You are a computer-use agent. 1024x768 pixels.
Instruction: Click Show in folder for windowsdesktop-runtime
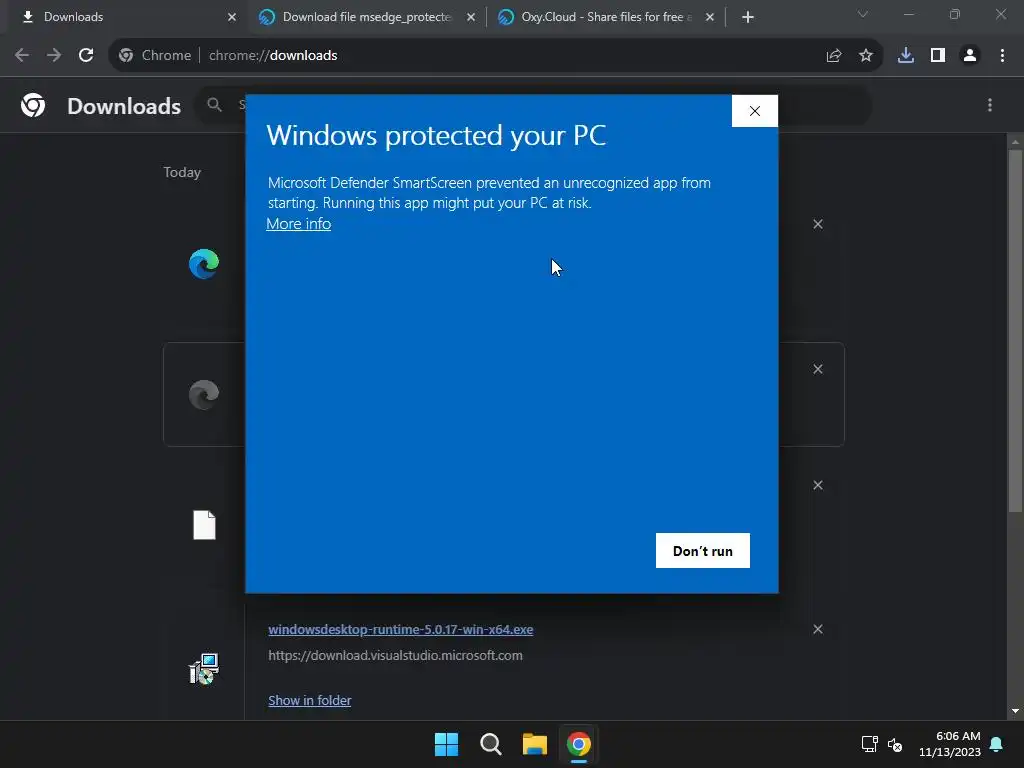pyautogui.click(x=310, y=700)
